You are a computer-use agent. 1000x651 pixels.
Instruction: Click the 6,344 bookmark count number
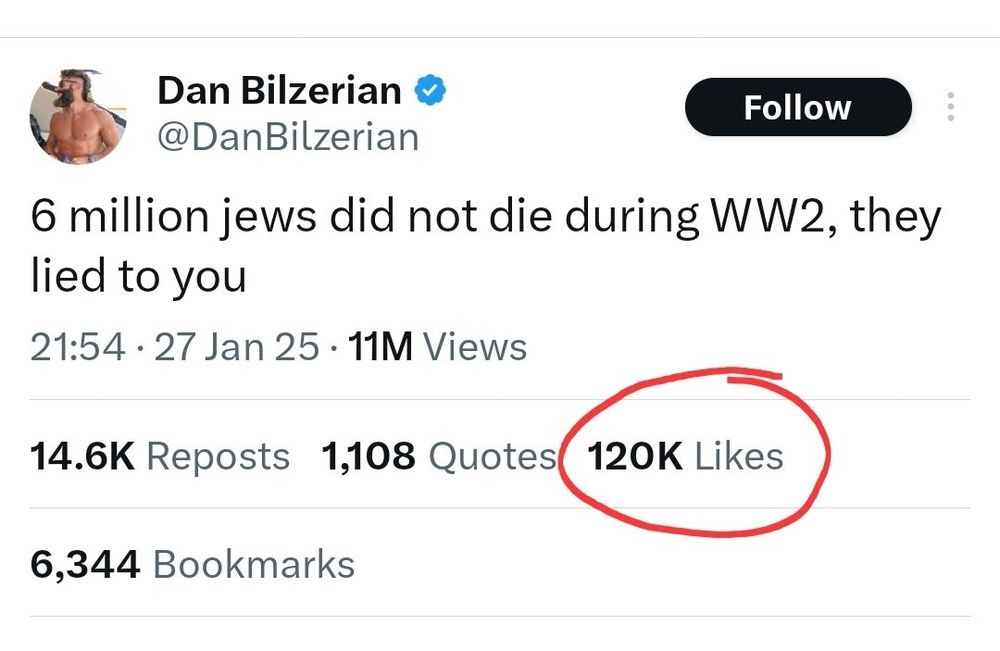[x=85, y=564]
